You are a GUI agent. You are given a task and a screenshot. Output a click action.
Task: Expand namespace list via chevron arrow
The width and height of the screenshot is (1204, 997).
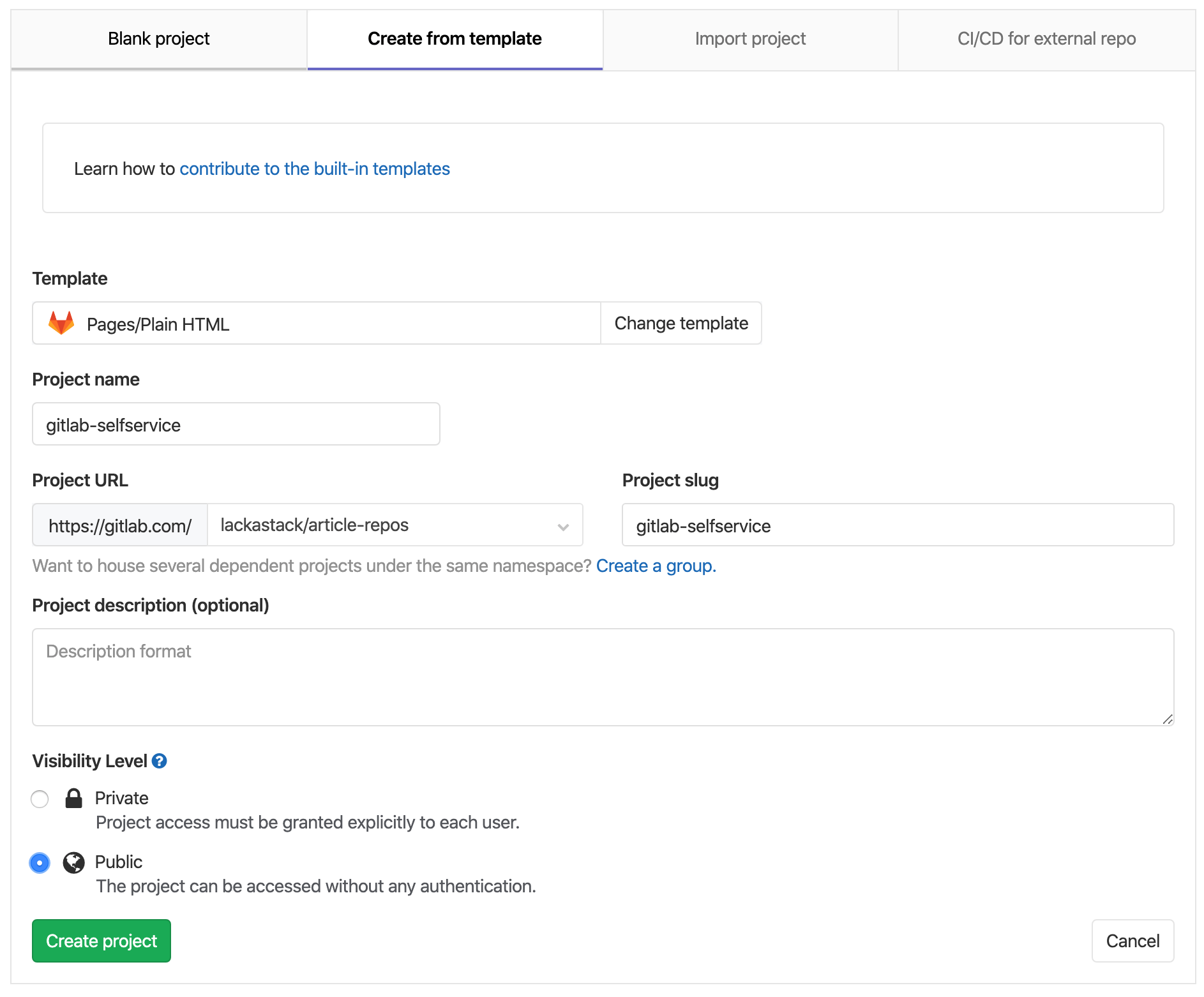point(563,527)
